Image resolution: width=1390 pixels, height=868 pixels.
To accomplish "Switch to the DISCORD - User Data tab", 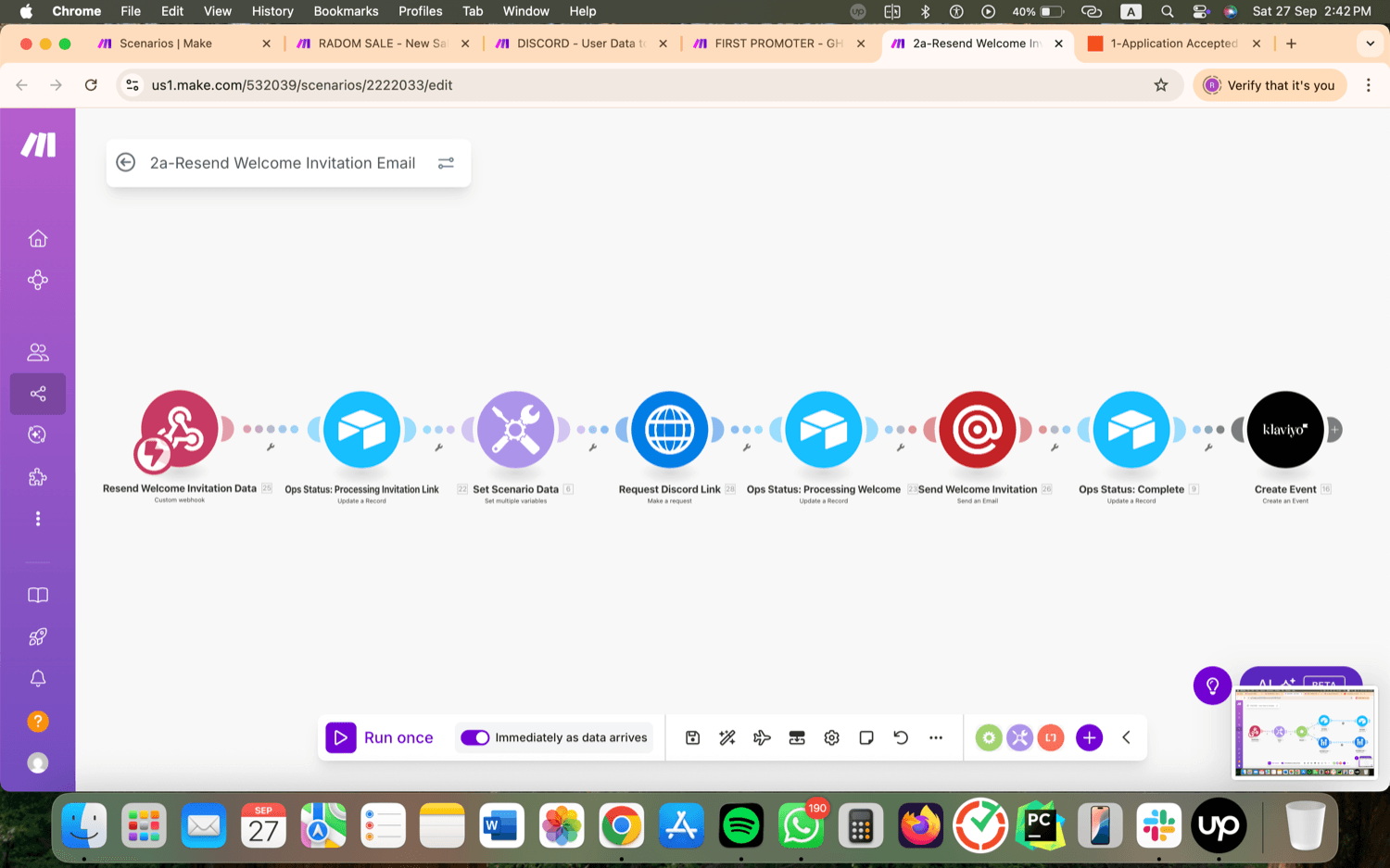I will (x=581, y=44).
